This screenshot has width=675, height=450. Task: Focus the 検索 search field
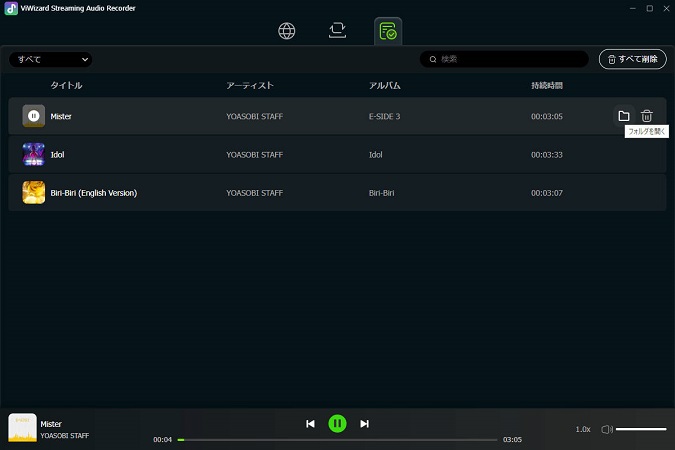point(504,59)
